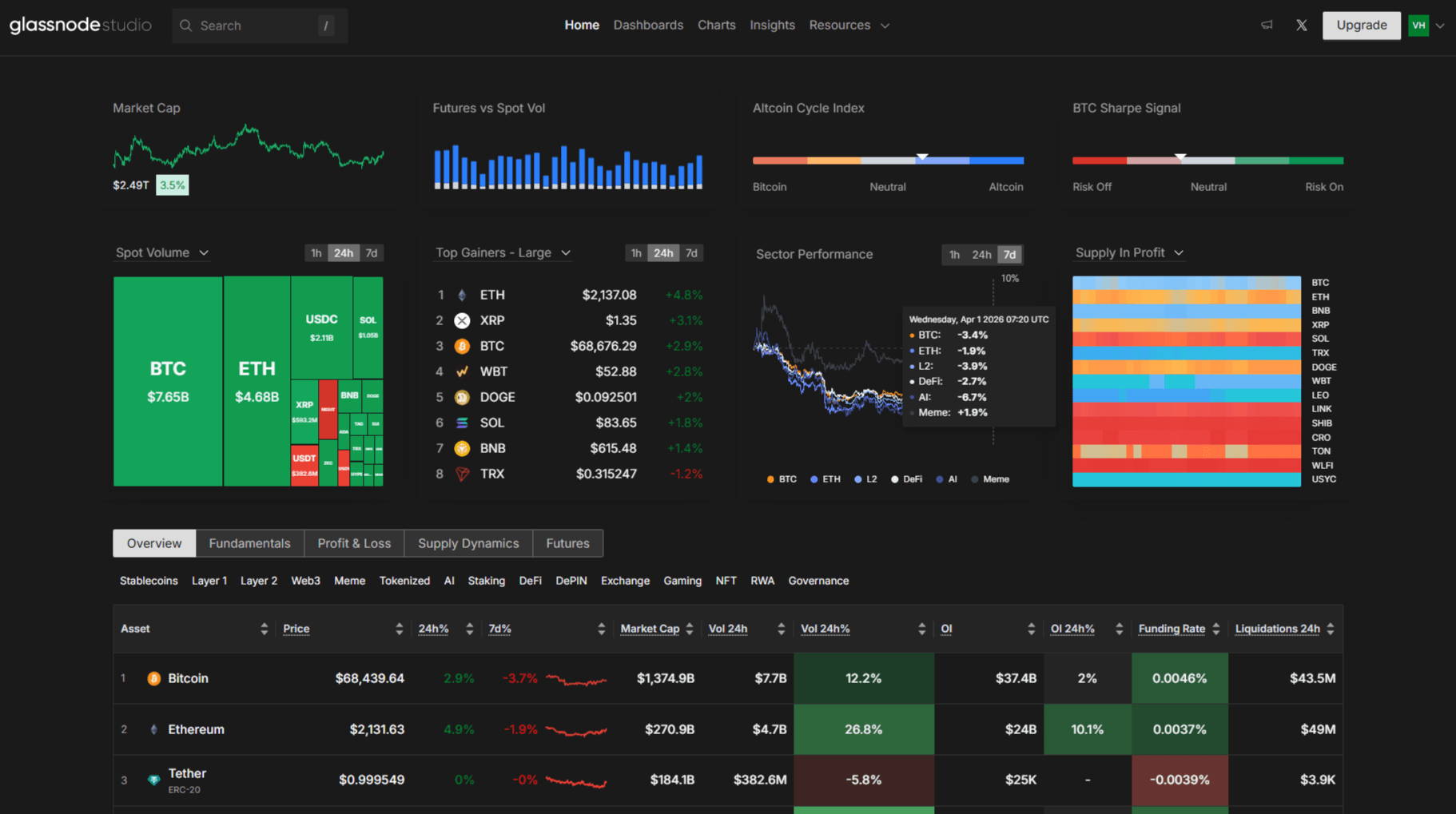Image resolution: width=1456 pixels, height=814 pixels.
Task: Sort the table by Price column arrows
Action: 399,629
